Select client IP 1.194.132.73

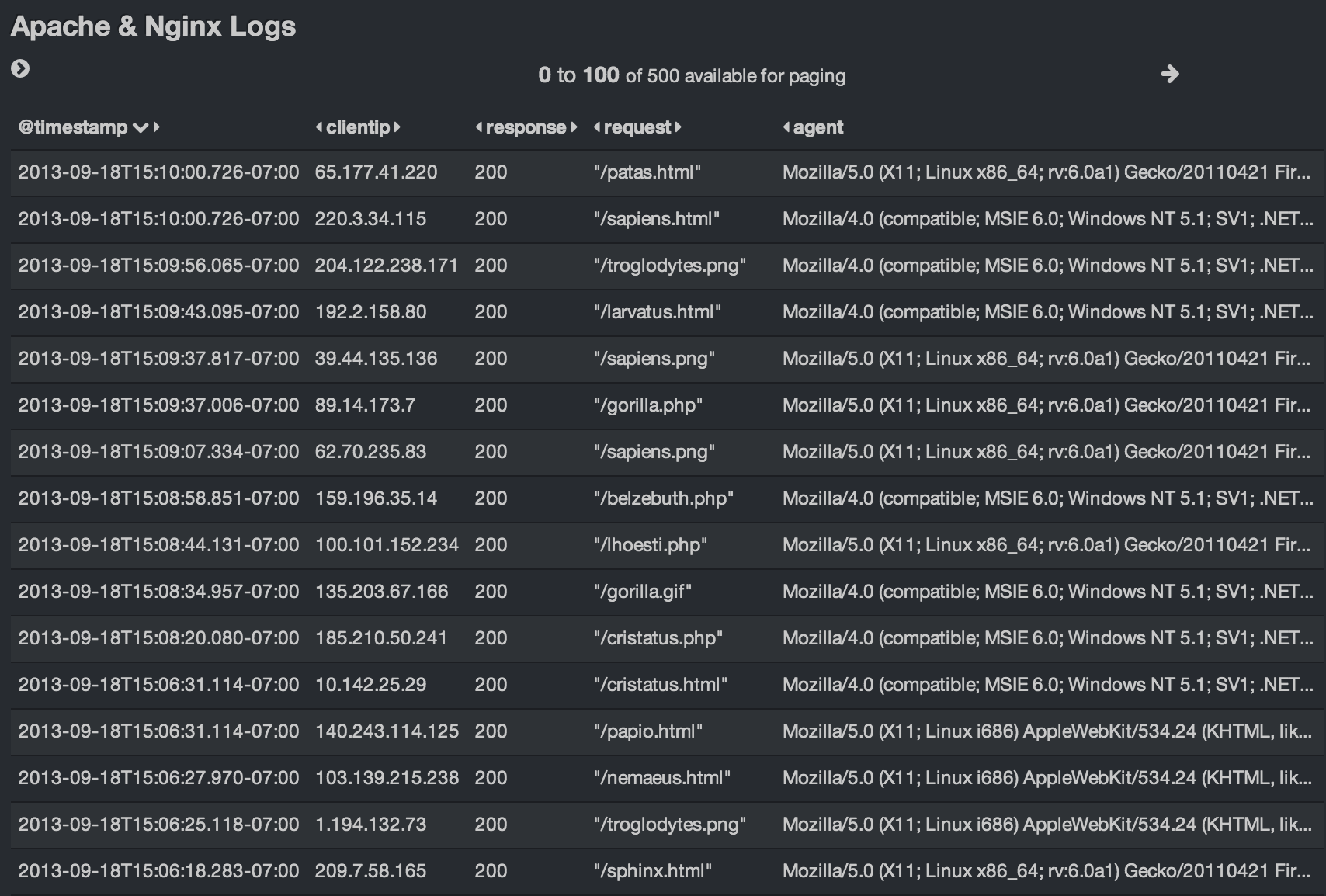370,825
